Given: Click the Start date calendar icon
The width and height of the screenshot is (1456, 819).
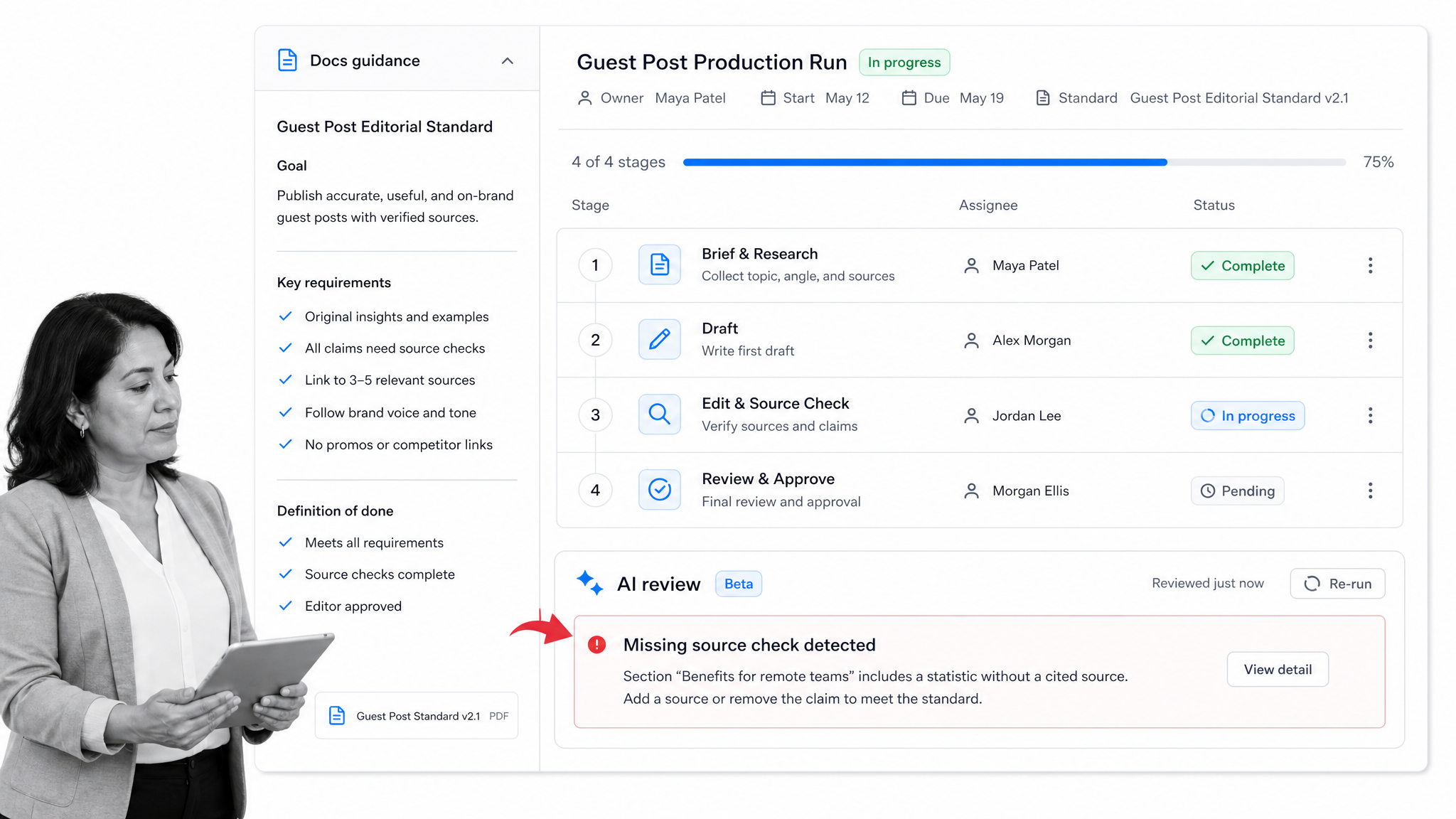Looking at the screenshot, I should (x=768, y=98).
